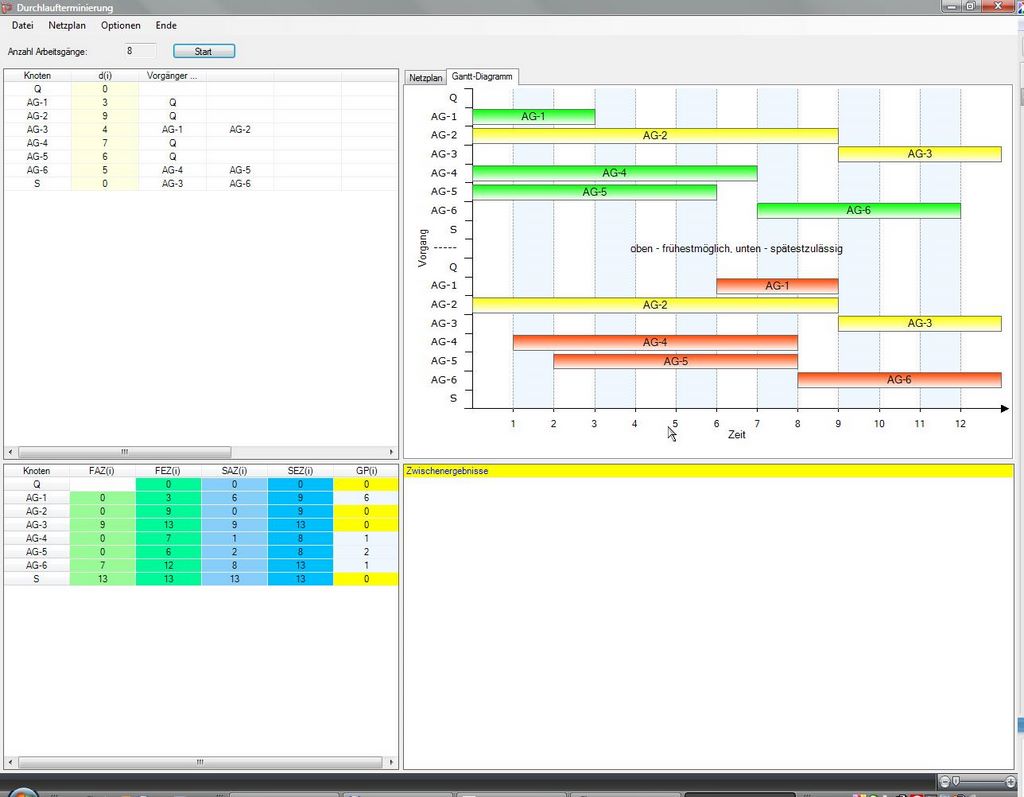Switch to the Netzplan tab

click(425, 77)
